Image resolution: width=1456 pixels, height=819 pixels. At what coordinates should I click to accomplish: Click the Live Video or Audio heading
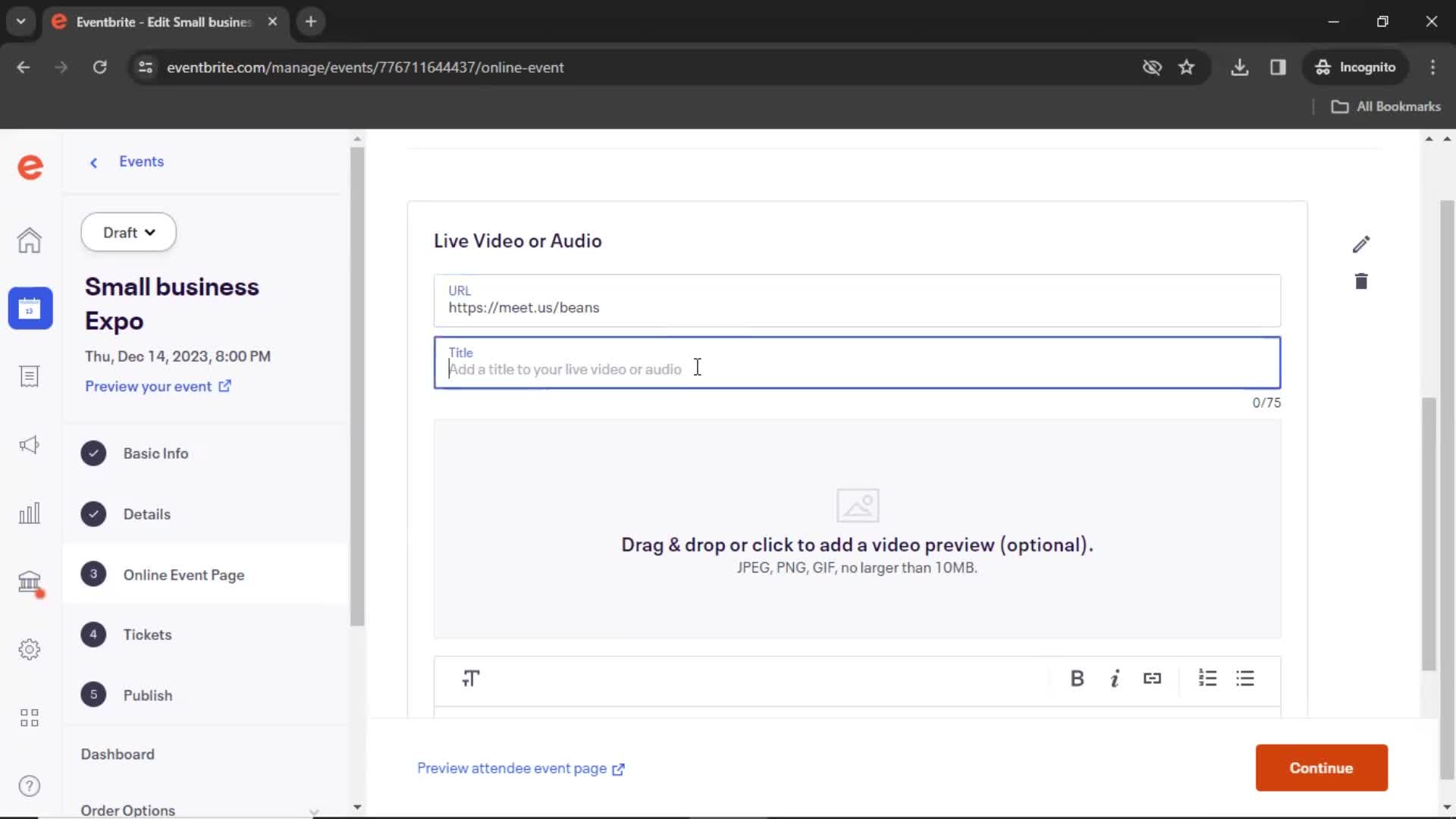click(x=518, y=241)
